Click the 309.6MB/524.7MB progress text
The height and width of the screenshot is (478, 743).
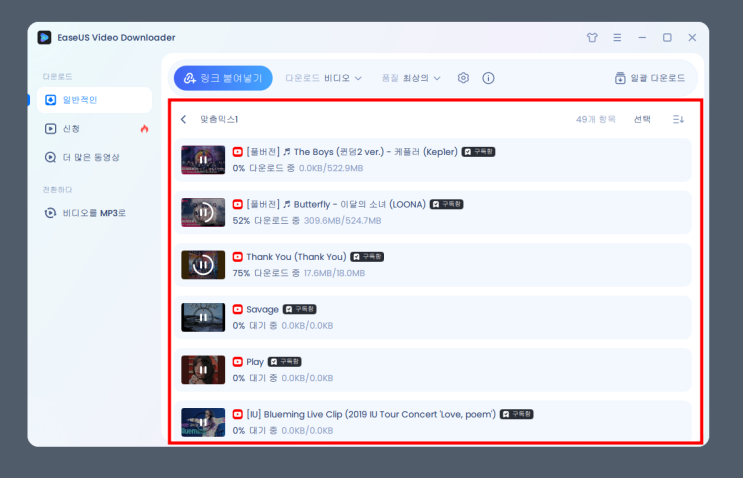pos(343,221)
